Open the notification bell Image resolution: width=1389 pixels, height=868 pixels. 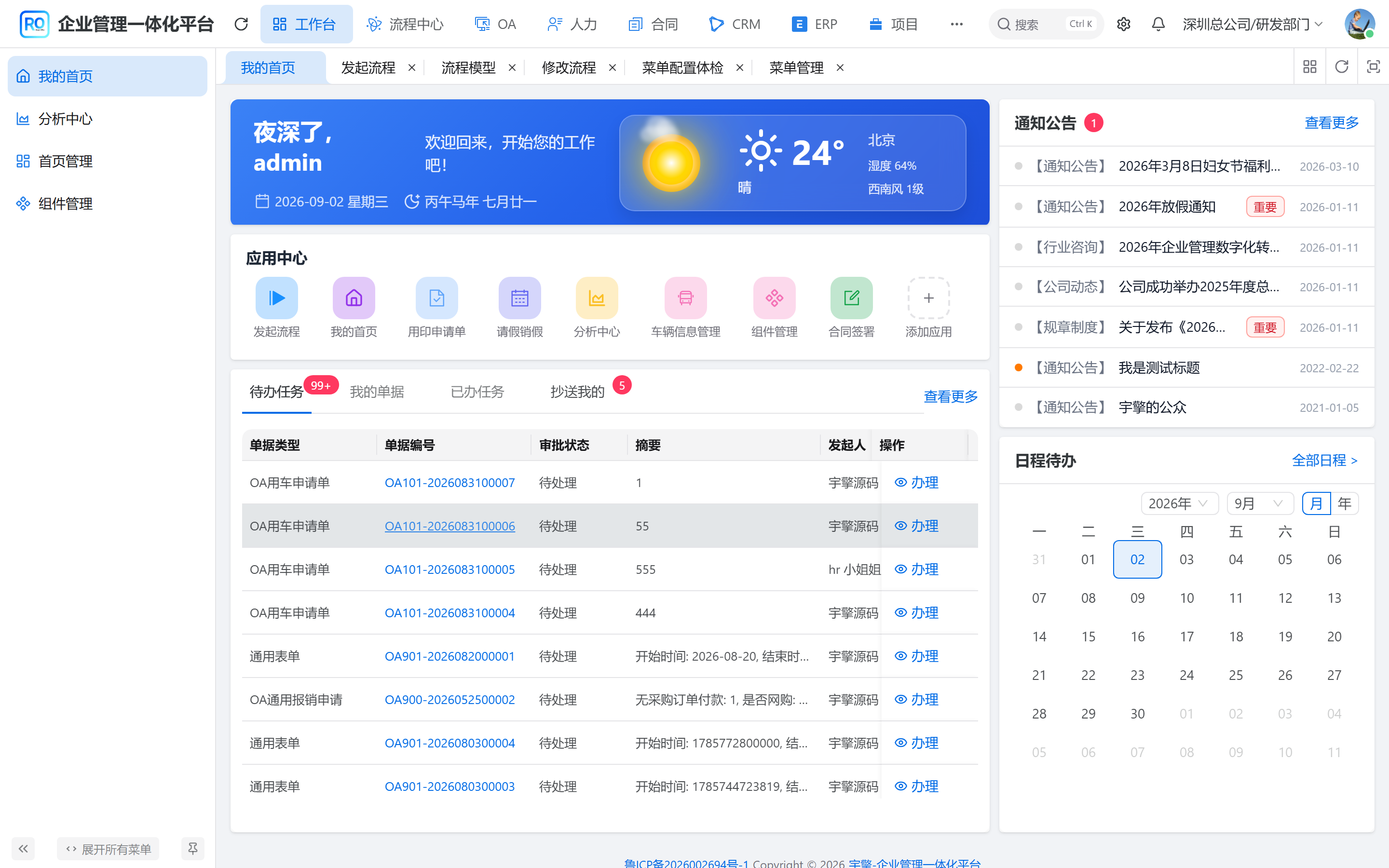(1158, 24)
